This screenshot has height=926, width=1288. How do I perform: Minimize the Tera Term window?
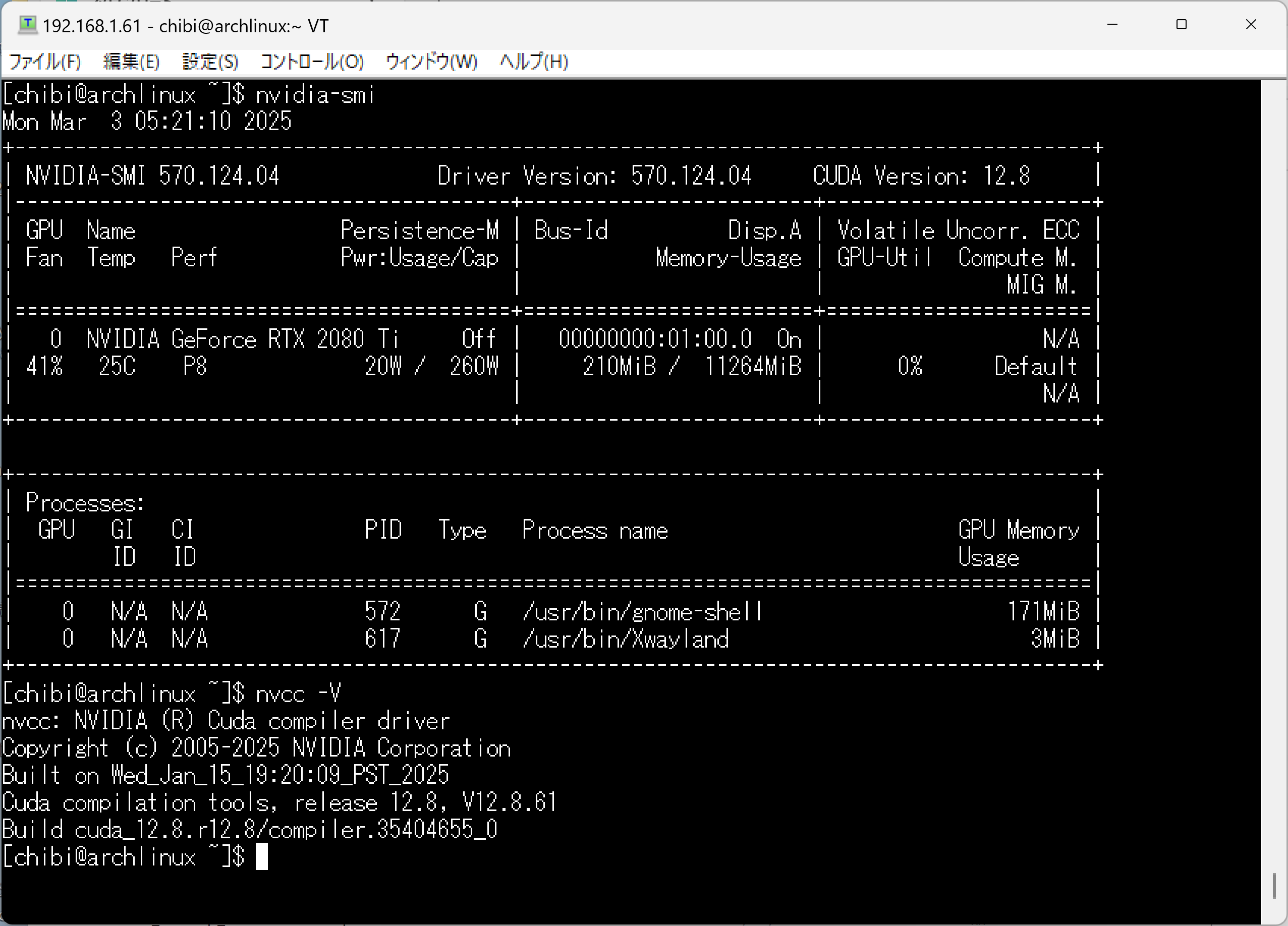point(1112,25)
